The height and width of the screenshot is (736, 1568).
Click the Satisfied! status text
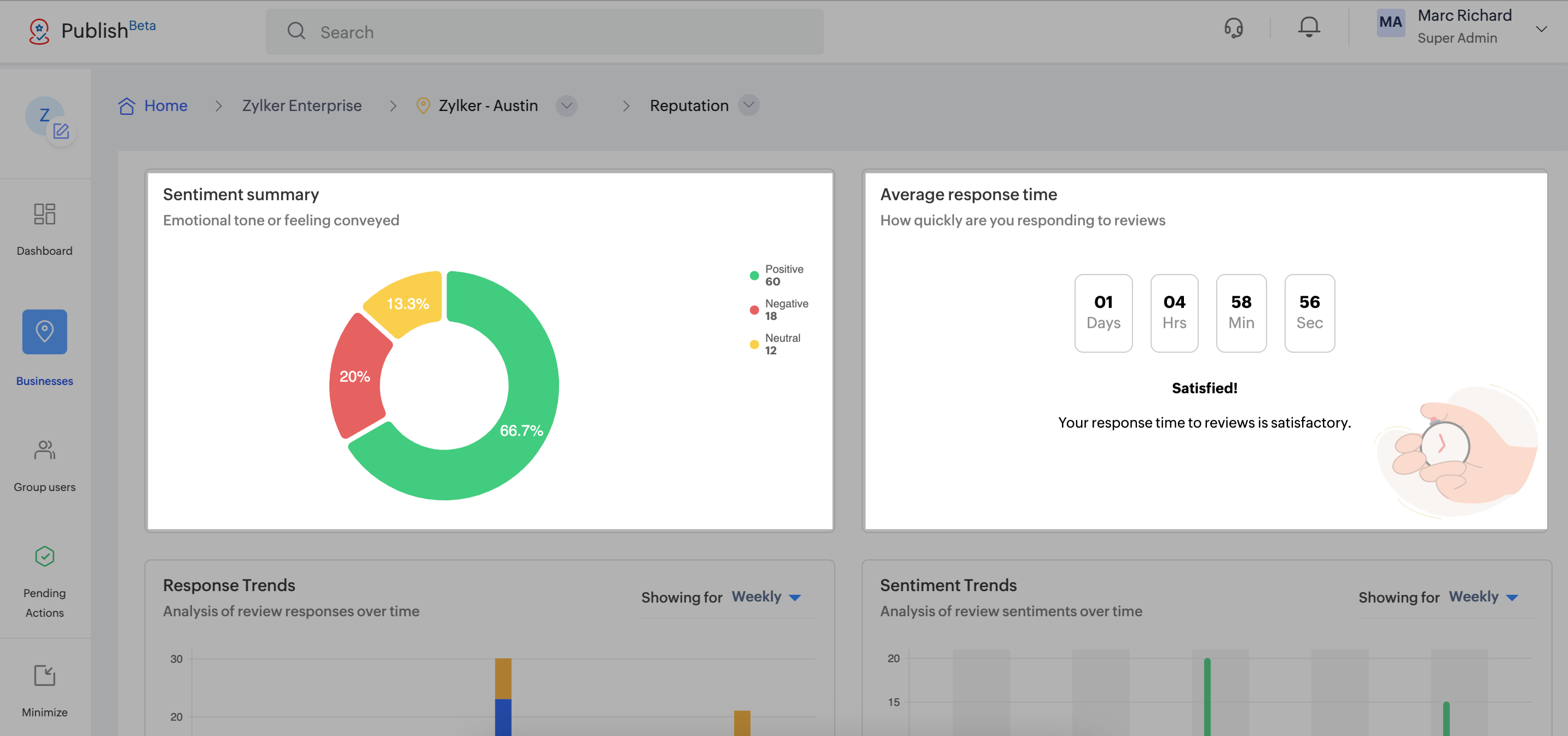click(x=1204, y=388)
